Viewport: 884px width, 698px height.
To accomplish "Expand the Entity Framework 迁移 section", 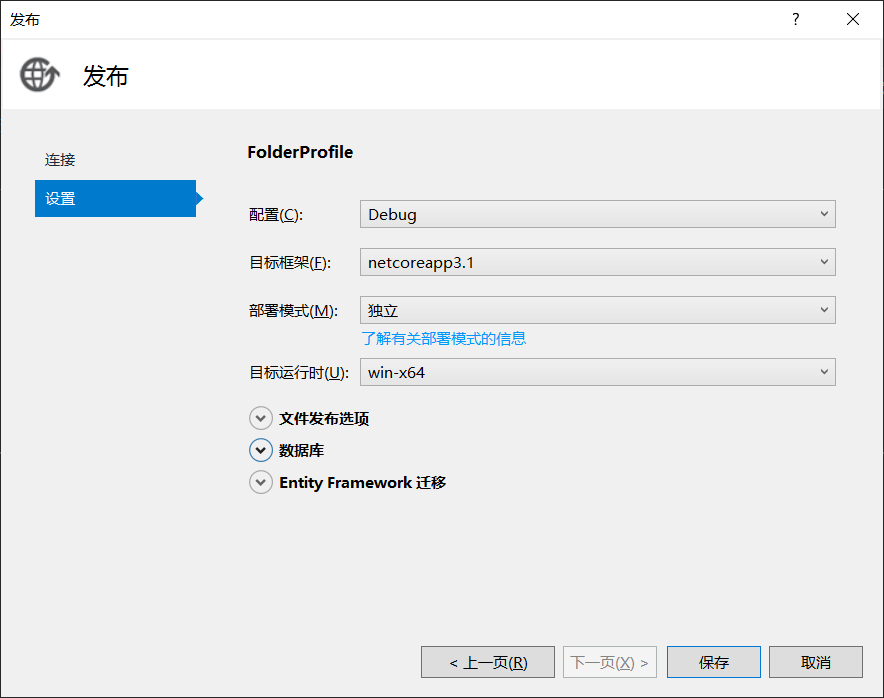I will (x=260, y=483).
